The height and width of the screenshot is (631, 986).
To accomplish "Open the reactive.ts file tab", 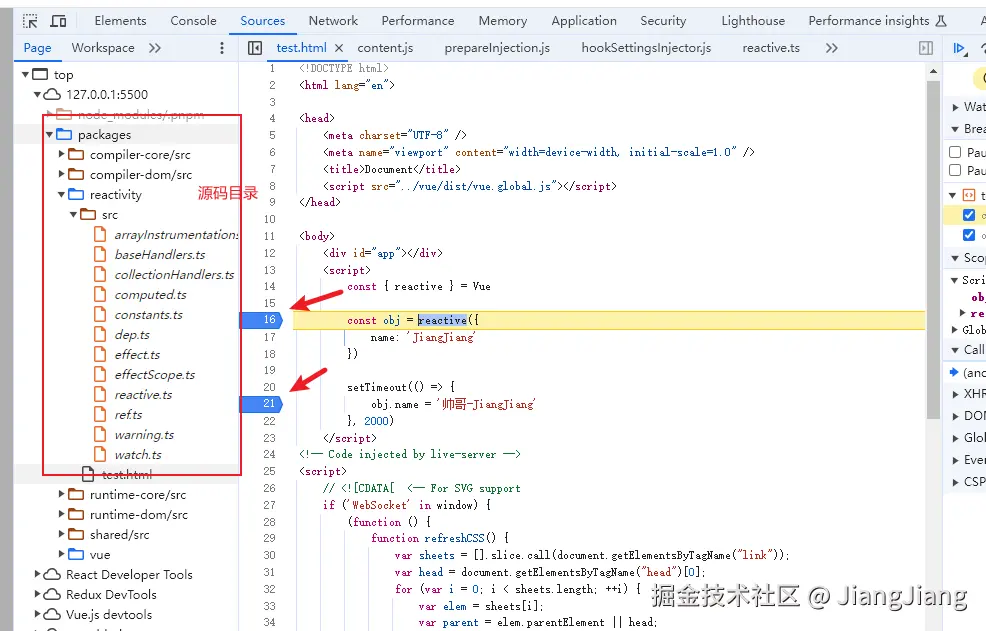I will (771, 48).
